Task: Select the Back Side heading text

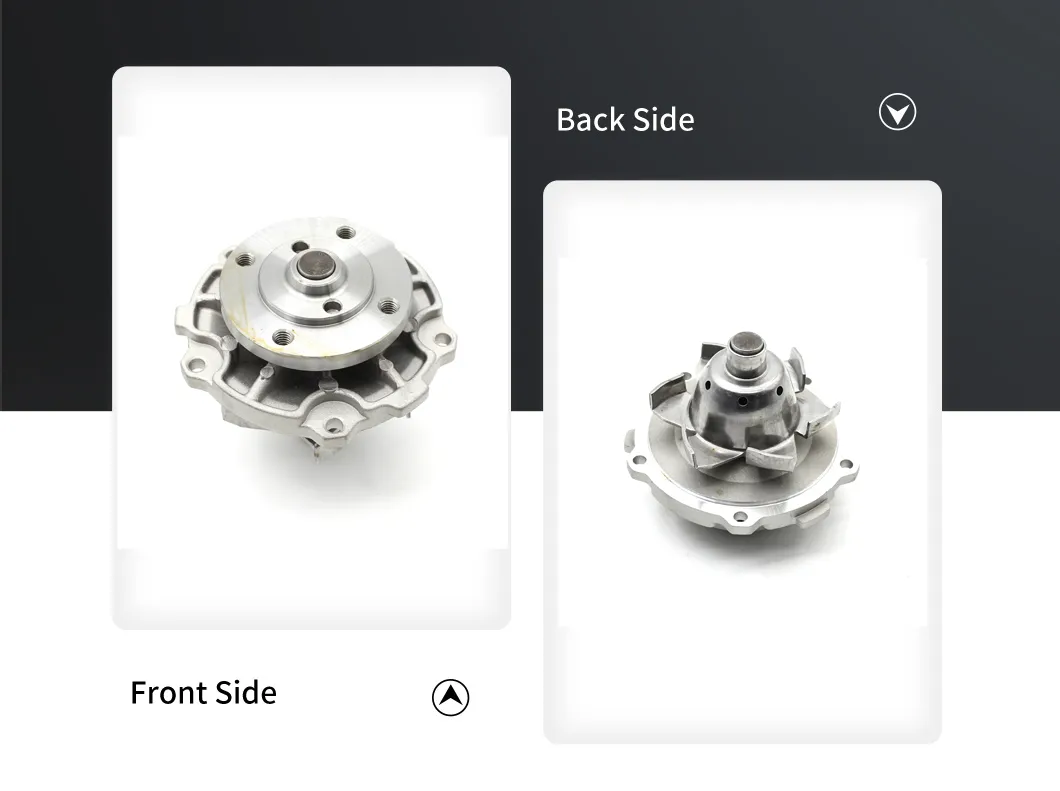Action: pyautogui.click(x=625, y=120)
